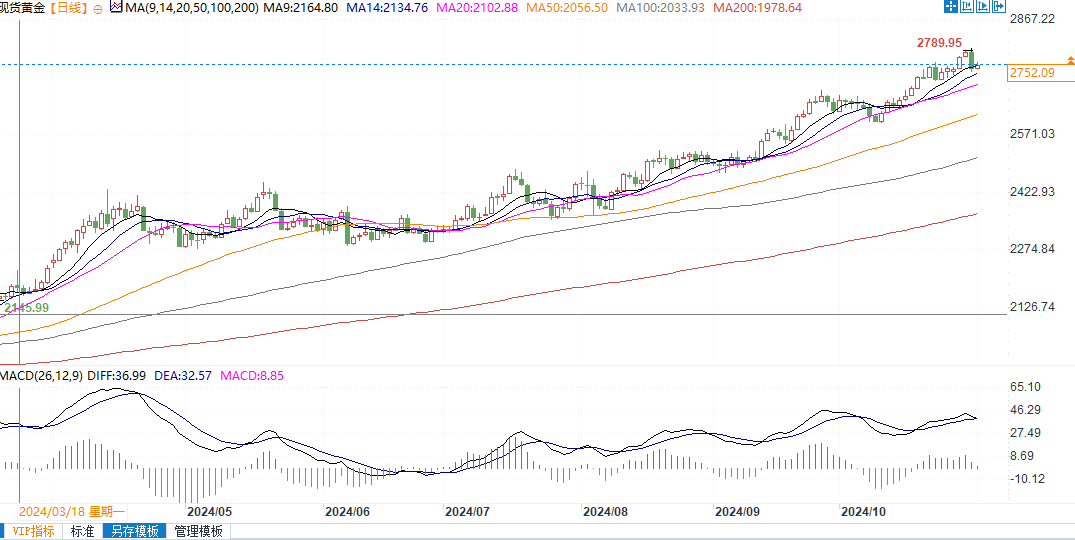The height and width of the screenshot is (540, 1075).
Task: Click the 2024/08 mark on time axis
Action: pyautogui.click(x=605, y=511)
